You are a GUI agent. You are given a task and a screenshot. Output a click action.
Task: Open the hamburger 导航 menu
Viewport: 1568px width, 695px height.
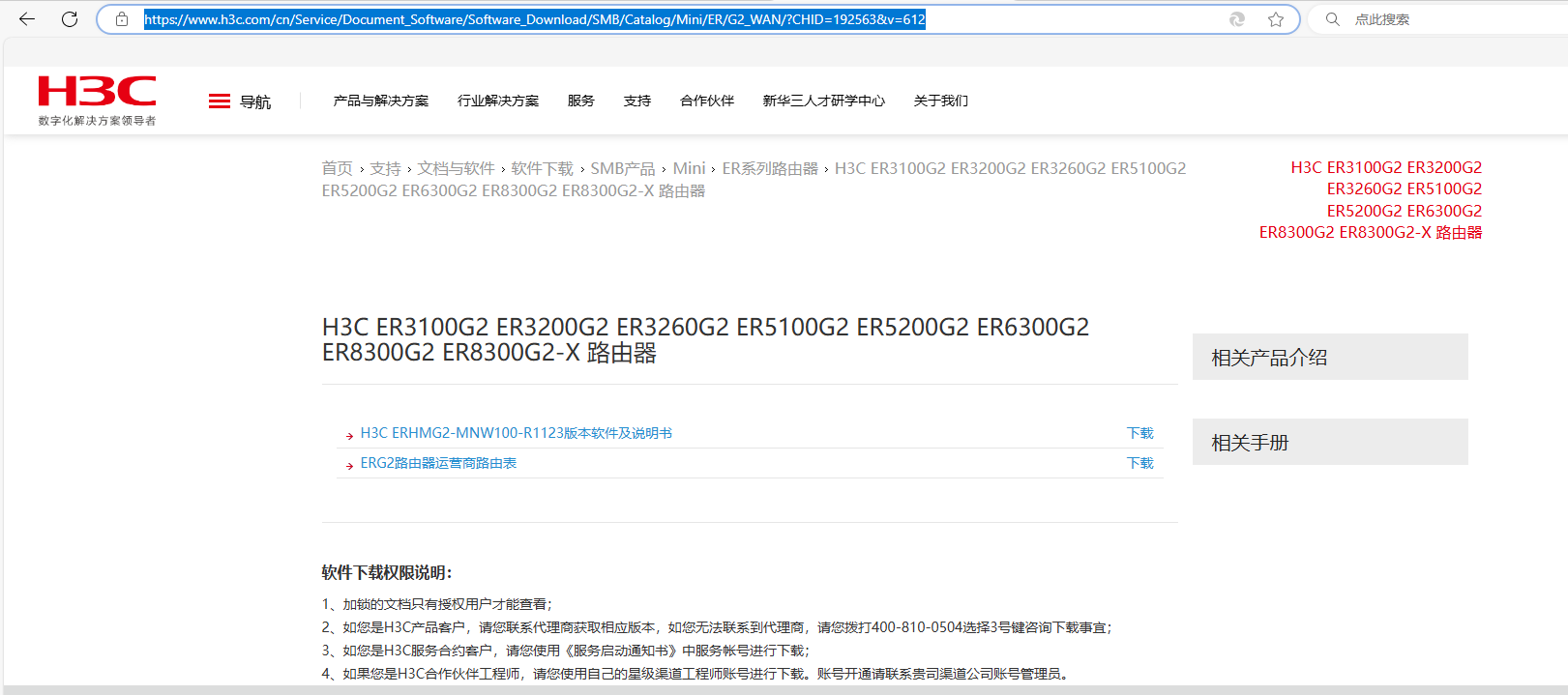tap(239, 101)
